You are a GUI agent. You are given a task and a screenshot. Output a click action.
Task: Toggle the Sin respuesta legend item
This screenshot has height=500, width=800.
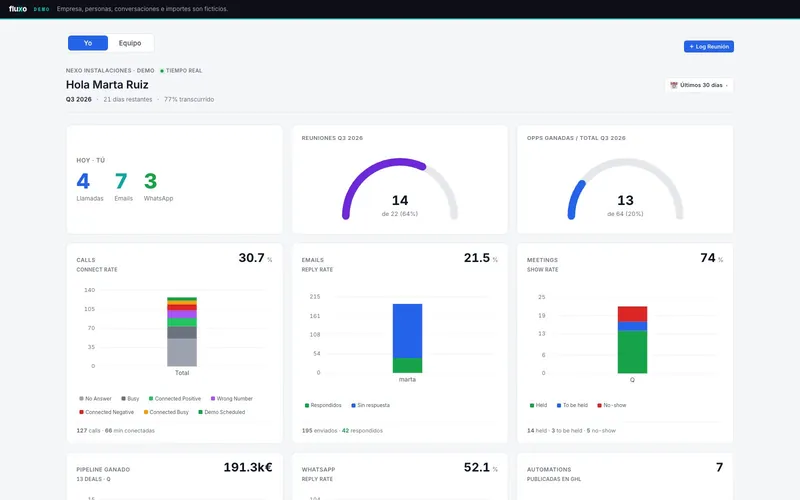coord(370,405)
